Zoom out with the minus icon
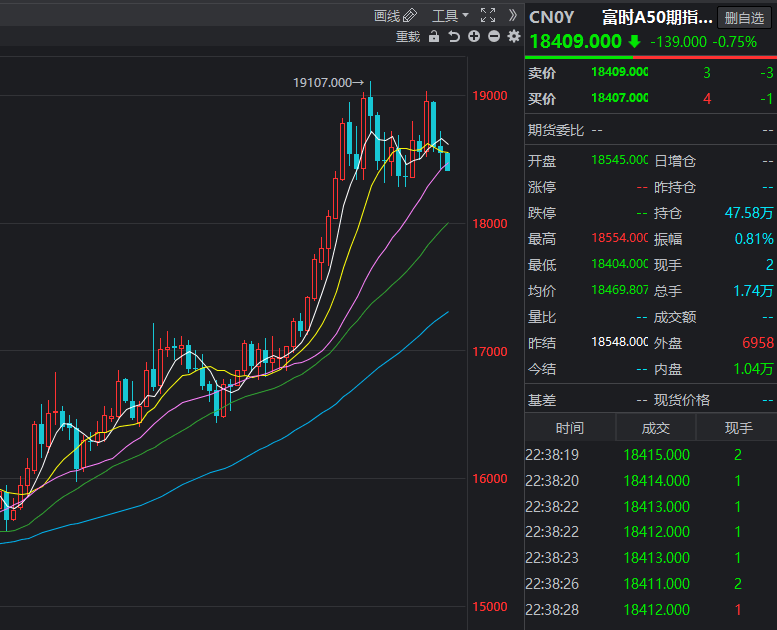 coord(494,36)
